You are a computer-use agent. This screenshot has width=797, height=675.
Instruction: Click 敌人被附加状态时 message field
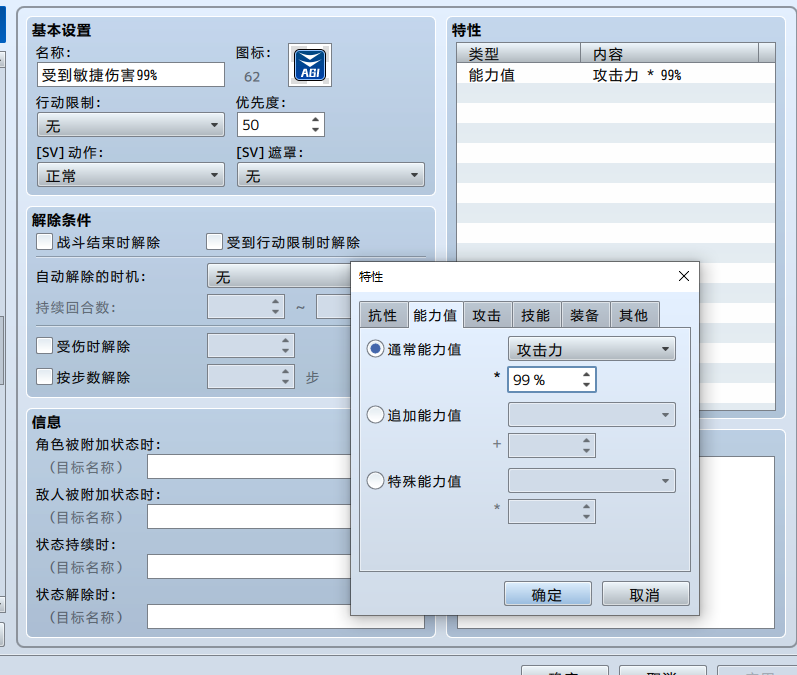pos(249,516)
